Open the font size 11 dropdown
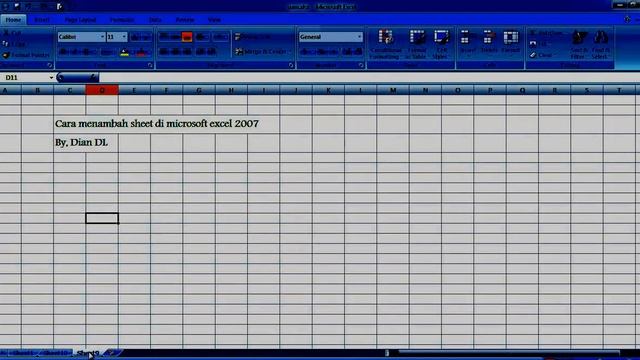 (x=124, y=37)
